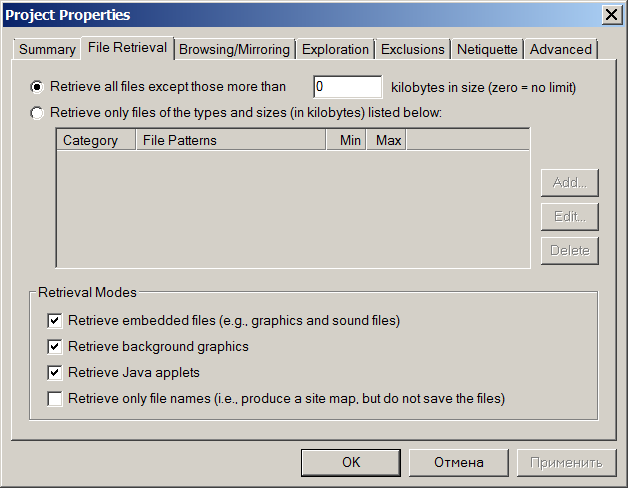Switch to the Advanced tab
The image size is (628, 488).
[560, 49]
